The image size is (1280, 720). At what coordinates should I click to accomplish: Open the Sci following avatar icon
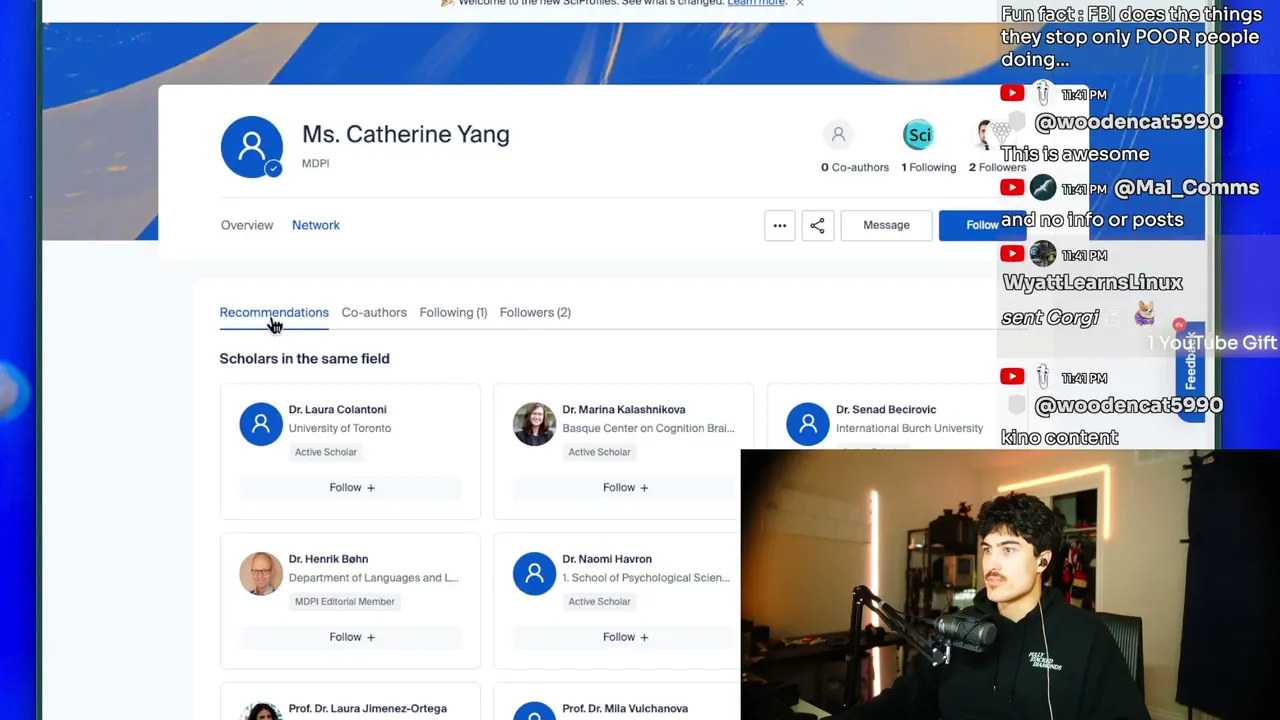pos(918,134)
